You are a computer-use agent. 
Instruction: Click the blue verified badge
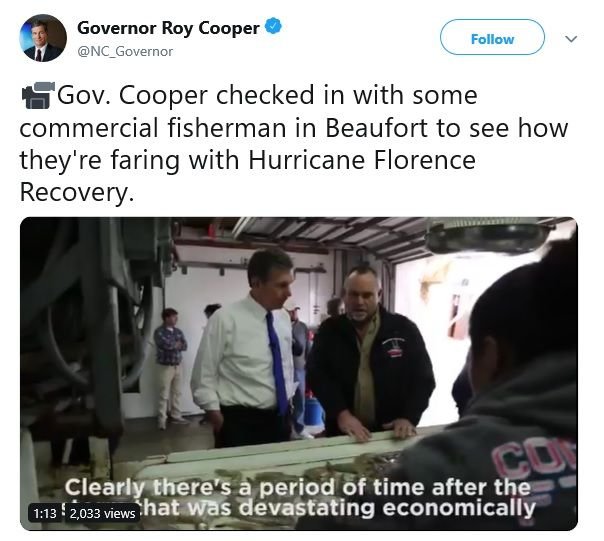[x=273, y=26]
